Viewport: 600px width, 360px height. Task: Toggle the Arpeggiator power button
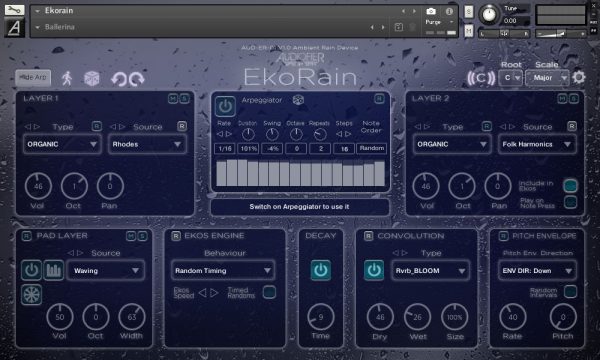pos(225,106)
